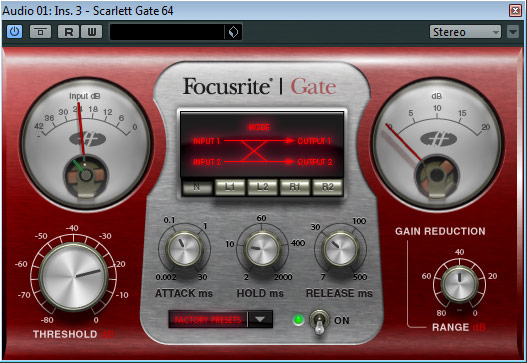Click the Attack ms knob
The image size is (527, 363).
coord(184,249)
